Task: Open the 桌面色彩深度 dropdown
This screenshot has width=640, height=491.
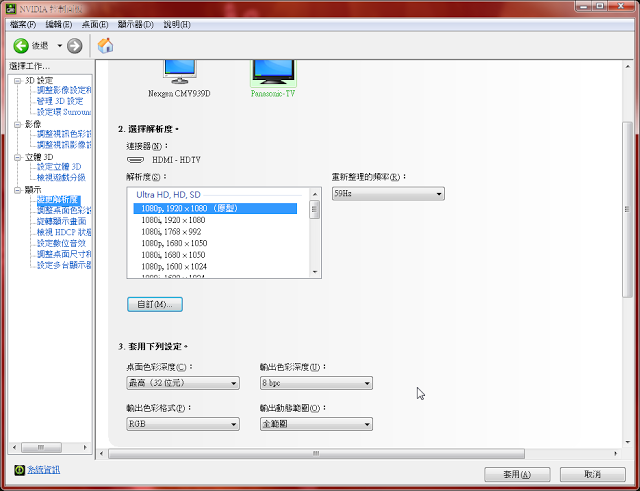Action: (x=183, y=383)
